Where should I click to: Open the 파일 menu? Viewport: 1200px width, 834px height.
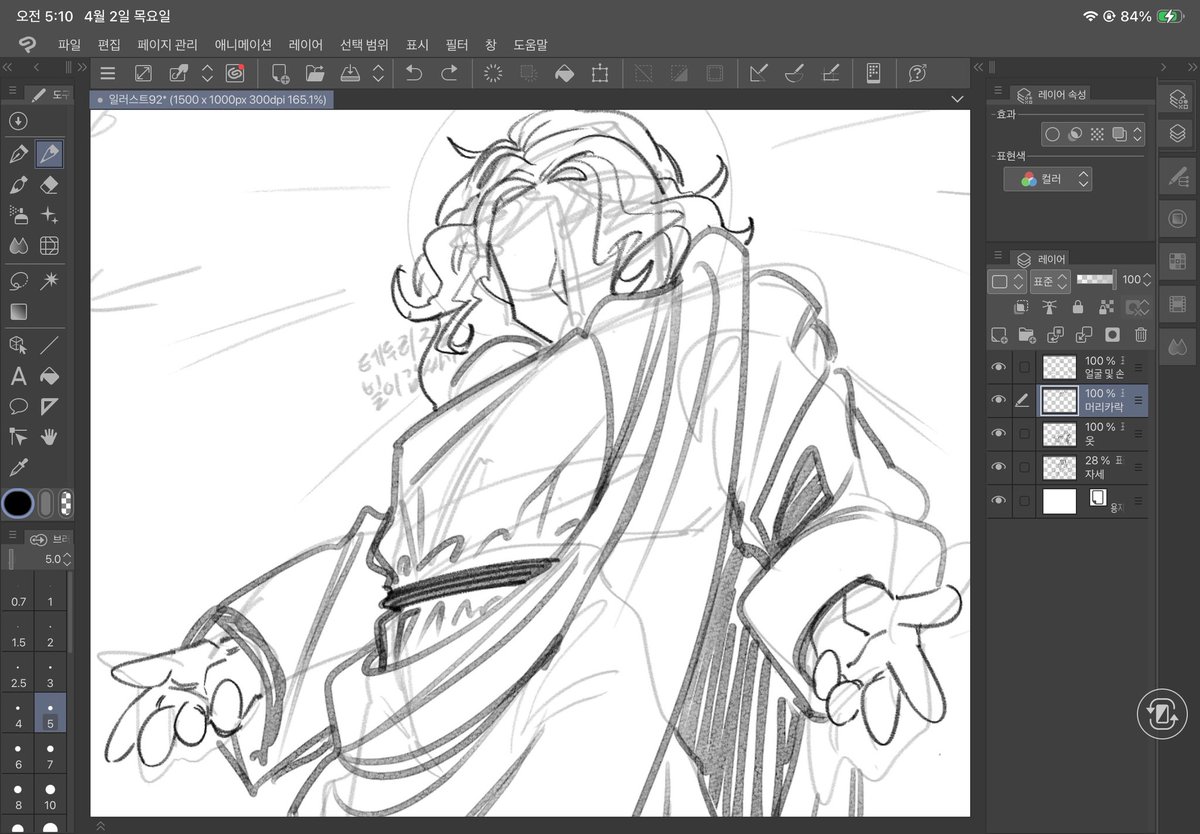[x=69, y=45]
